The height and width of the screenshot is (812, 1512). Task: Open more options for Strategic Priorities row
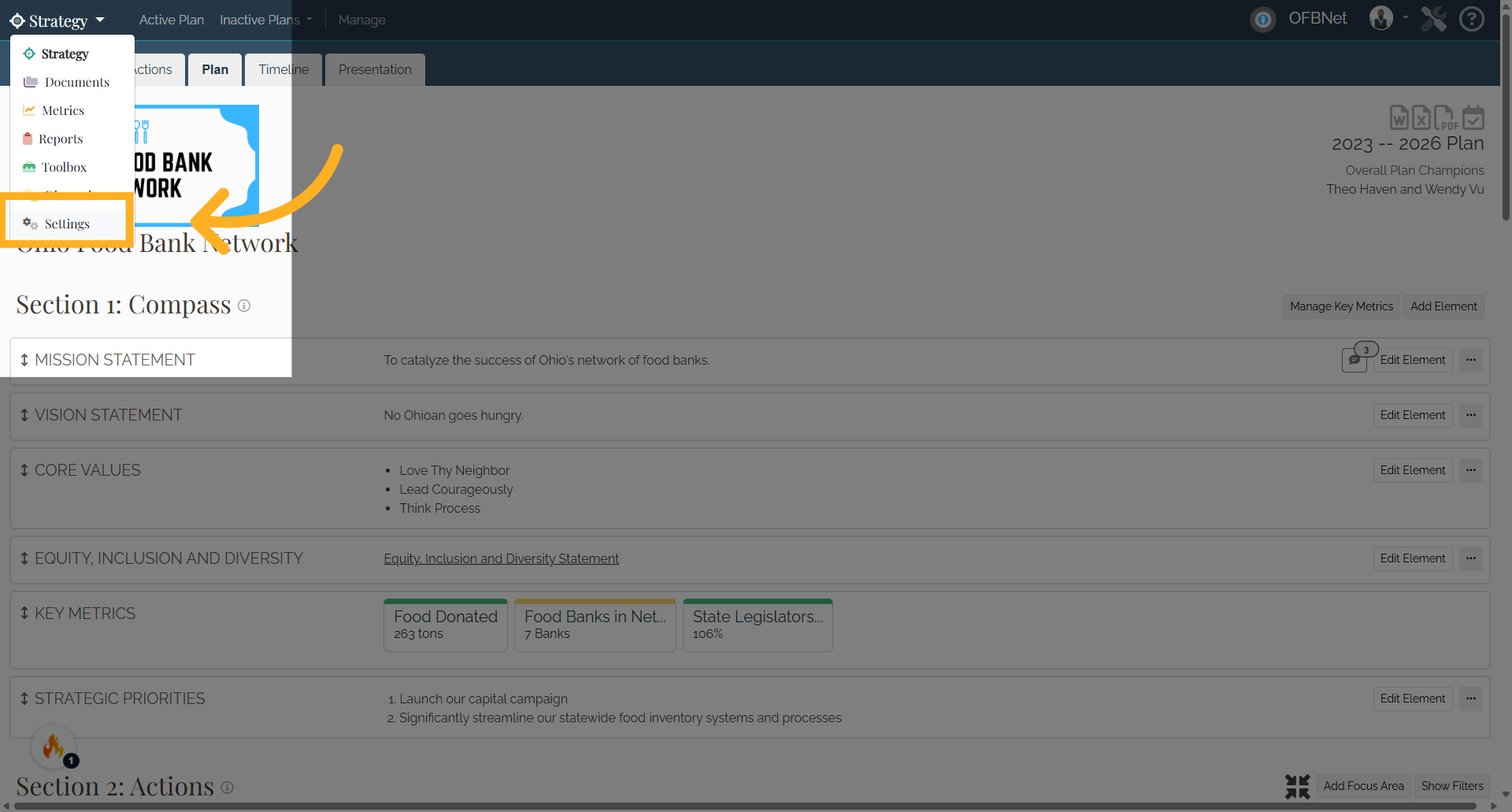click(1471, 699)
